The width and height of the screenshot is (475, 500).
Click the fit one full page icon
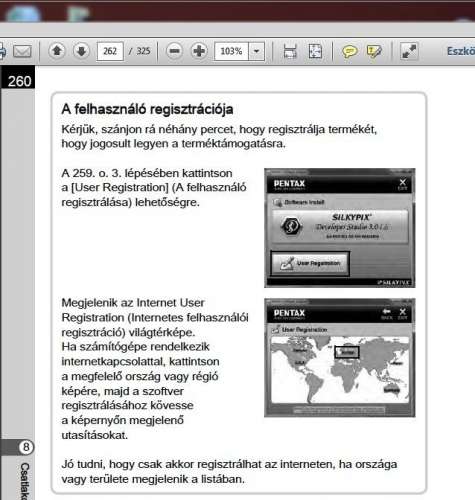315,51
